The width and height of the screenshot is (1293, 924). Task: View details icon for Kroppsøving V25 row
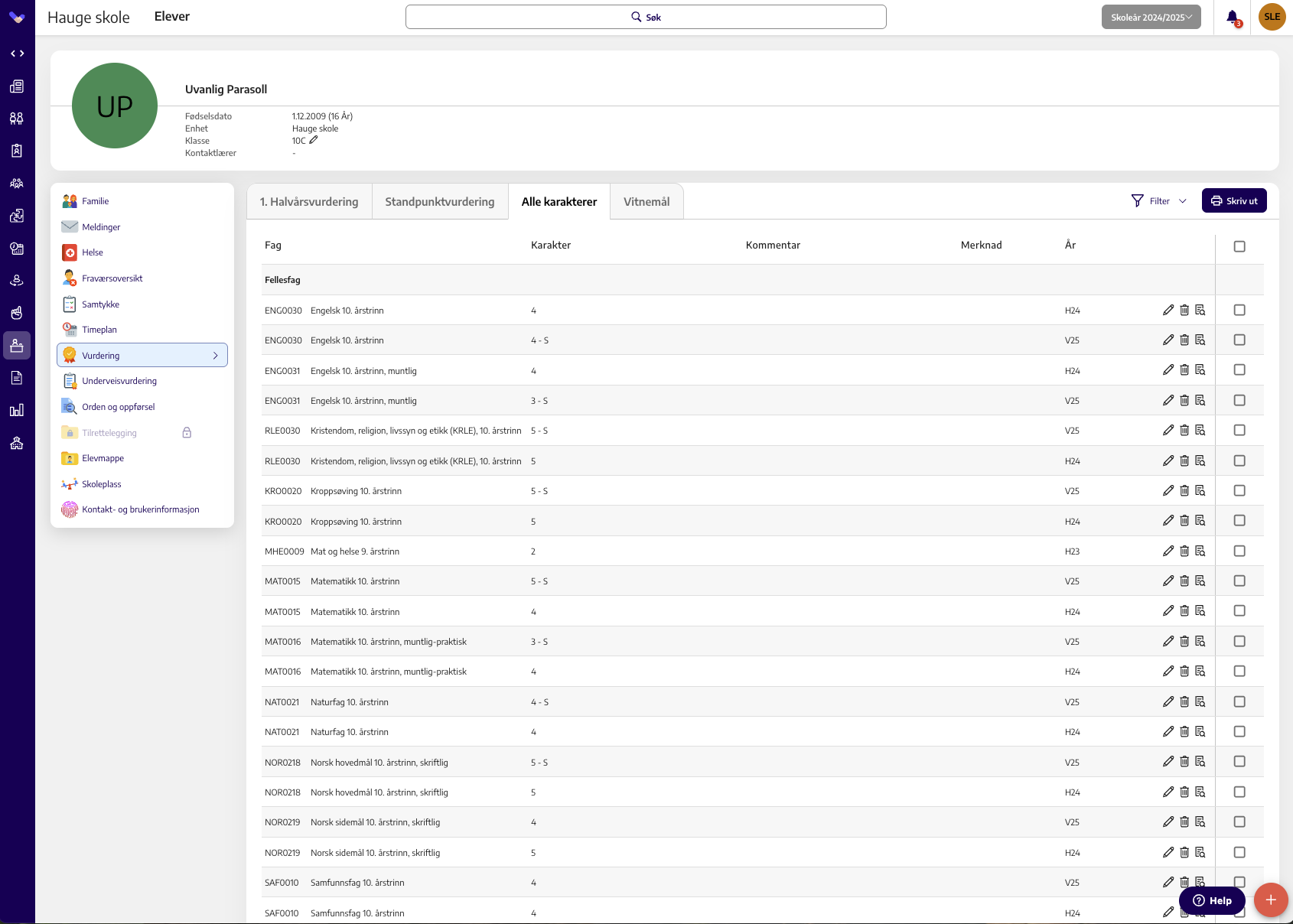(1200, 490)
